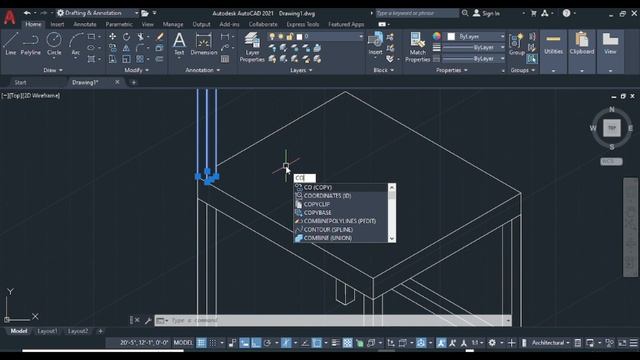
Task: Expand the Draw panel dropdown
Action: click(x=53, y=70)
